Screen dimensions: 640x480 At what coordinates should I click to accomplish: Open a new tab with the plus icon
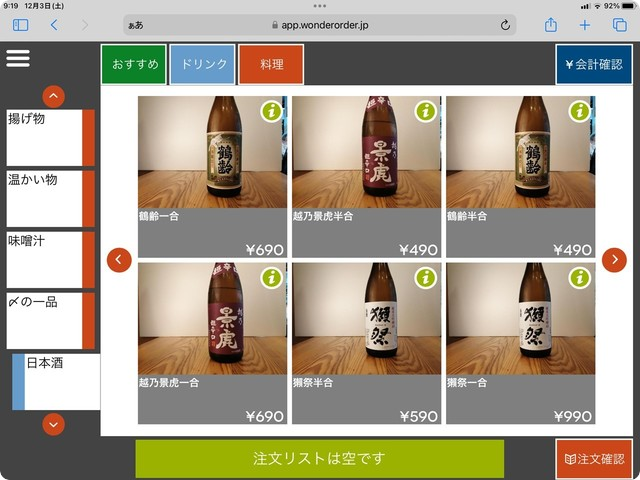pyautogui.click(x=585, y=25)
